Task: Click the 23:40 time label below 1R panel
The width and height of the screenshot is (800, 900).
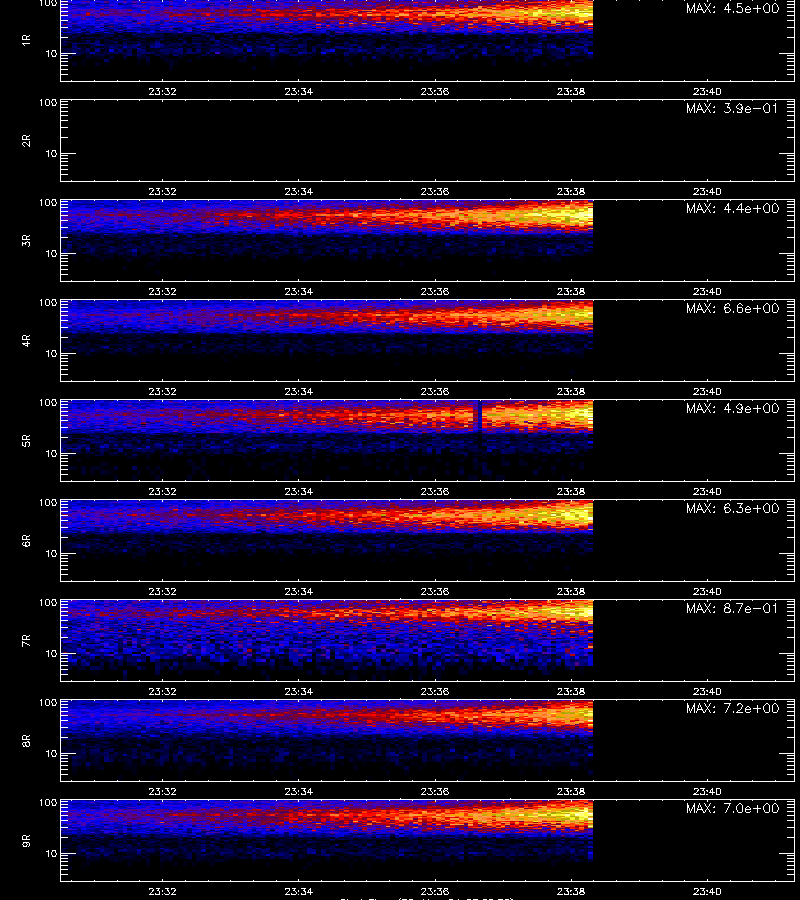Action: pos(707,91)
